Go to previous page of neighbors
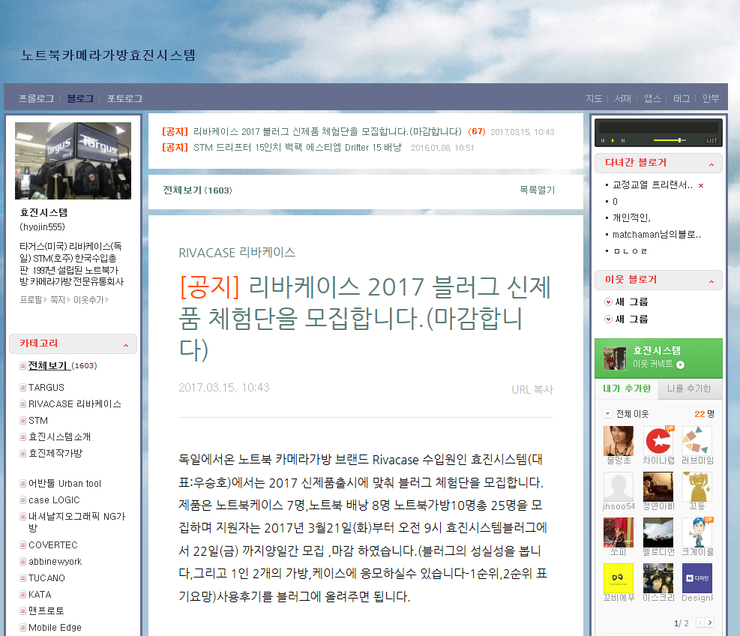The image size is (740, 636). [700, 623]
